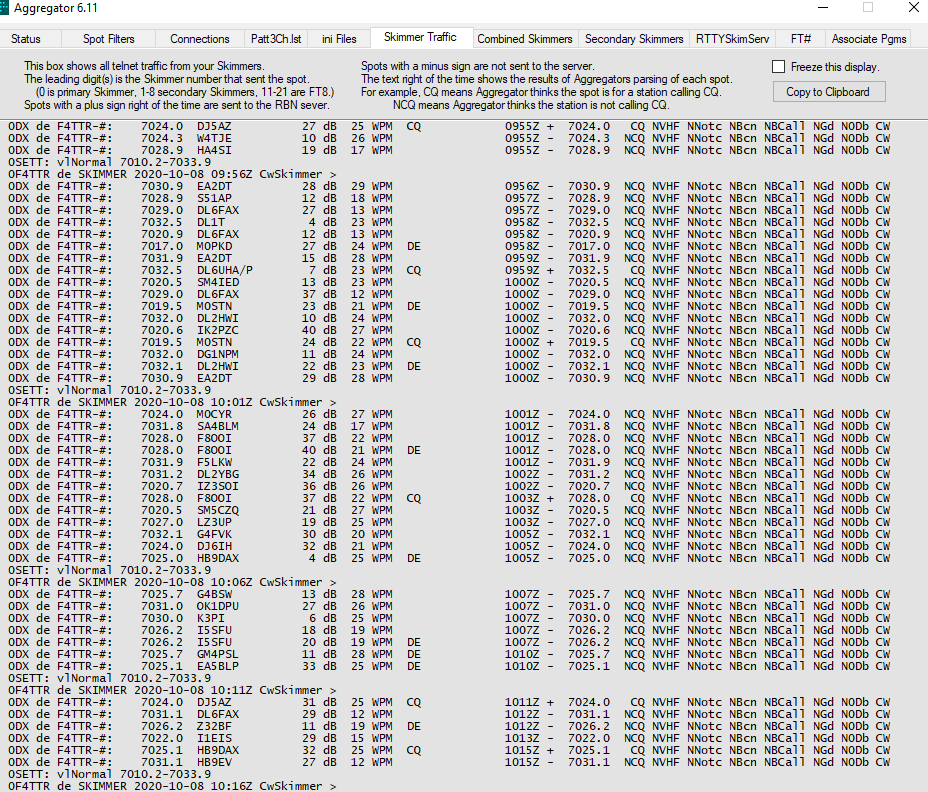
Task: Open the Secondary Skimmers tab
Action: click(634, 39)
